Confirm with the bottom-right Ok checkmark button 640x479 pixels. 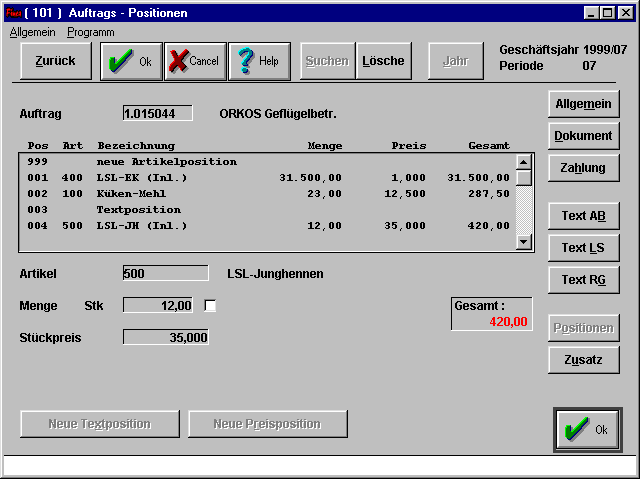point(588,429)
